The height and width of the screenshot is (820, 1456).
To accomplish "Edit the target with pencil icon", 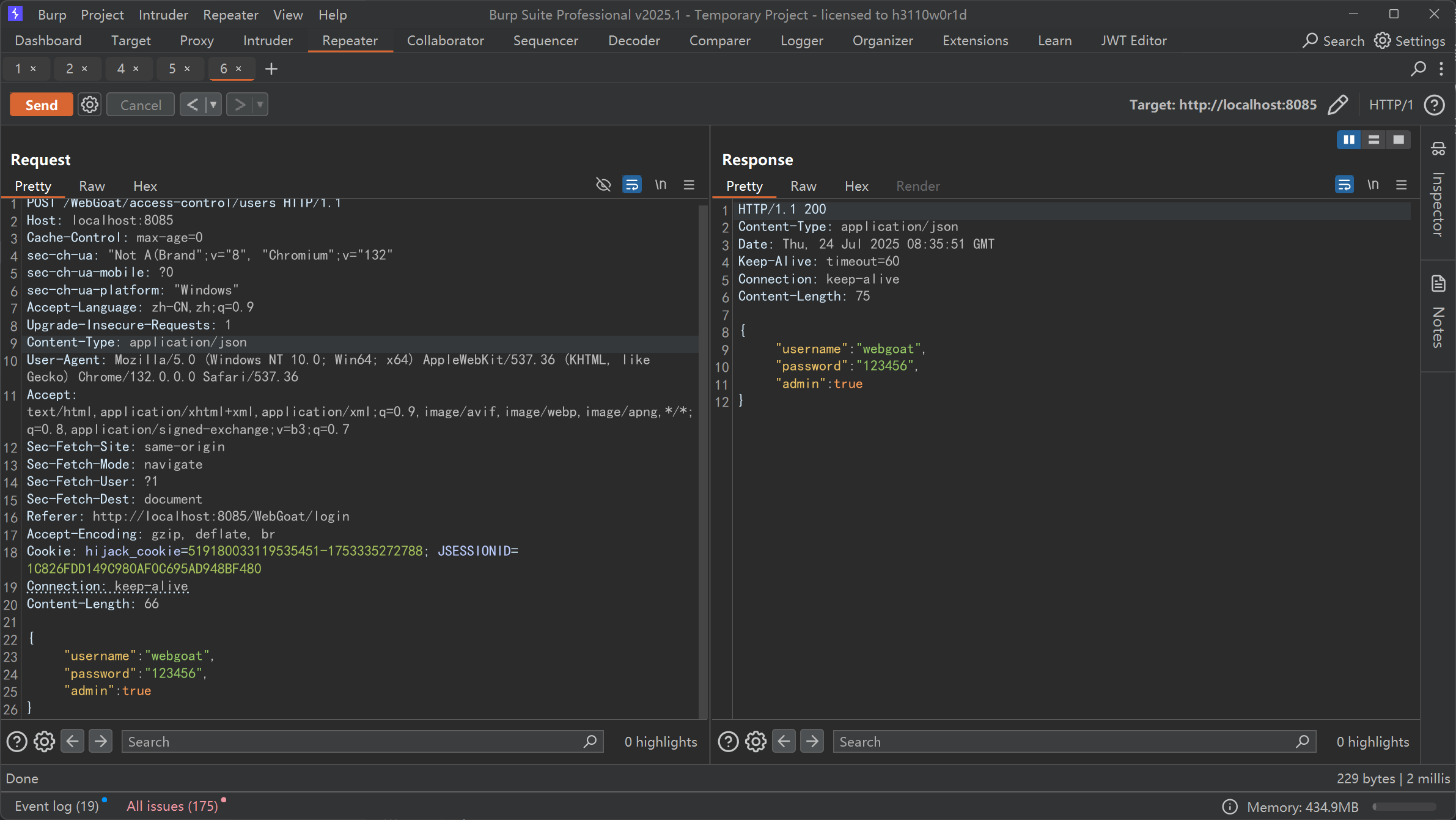I will tap(1337, 105).
